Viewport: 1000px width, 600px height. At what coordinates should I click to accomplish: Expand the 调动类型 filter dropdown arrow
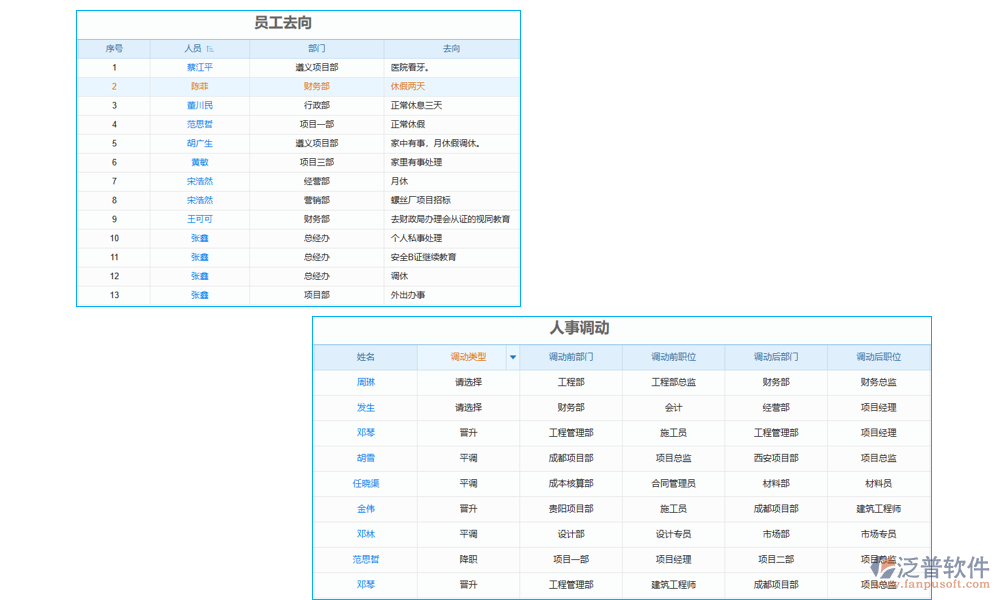coord(513,357)
